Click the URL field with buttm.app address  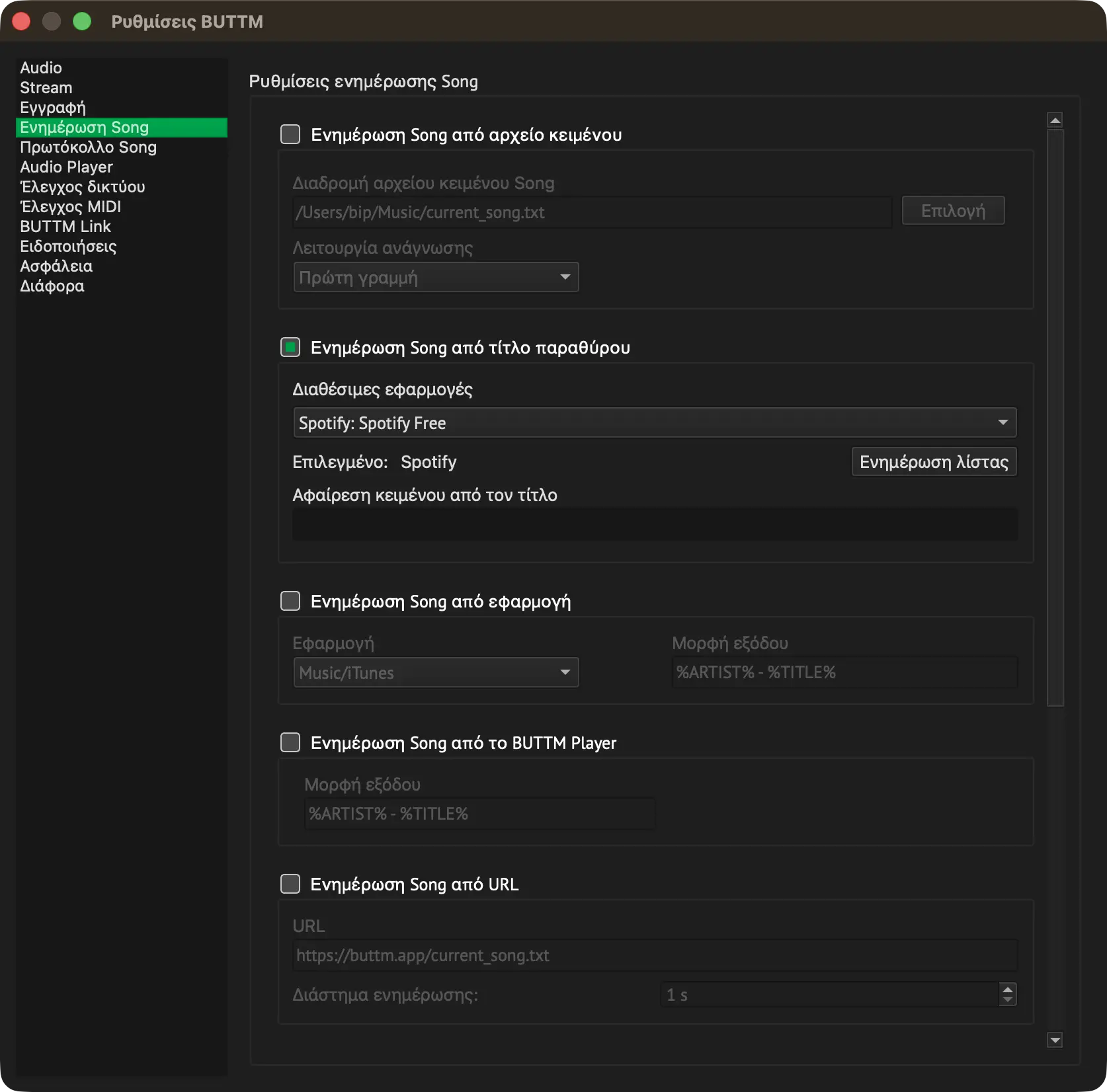coord(655,955)
